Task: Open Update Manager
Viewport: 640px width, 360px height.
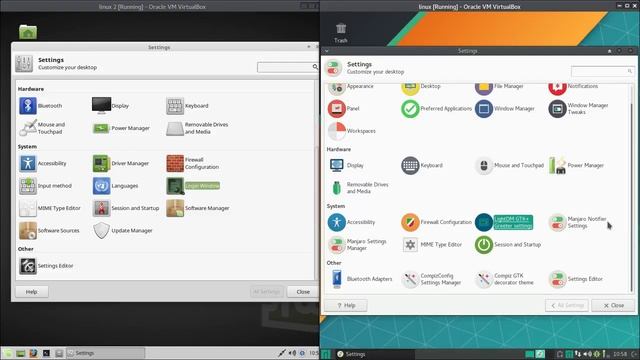Action: 122,231
